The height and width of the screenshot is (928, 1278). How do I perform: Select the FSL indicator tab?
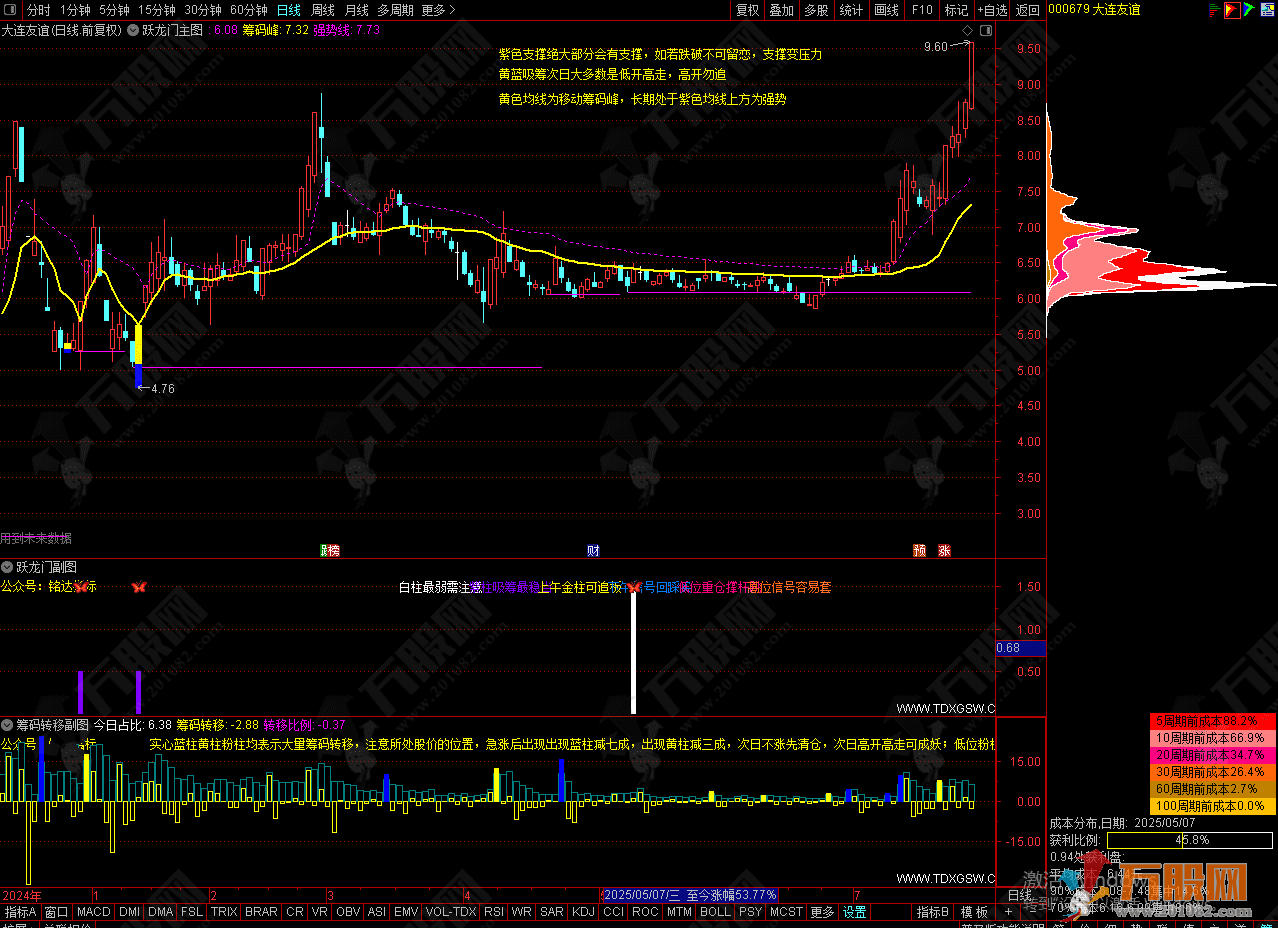click(x=192, y=912)
